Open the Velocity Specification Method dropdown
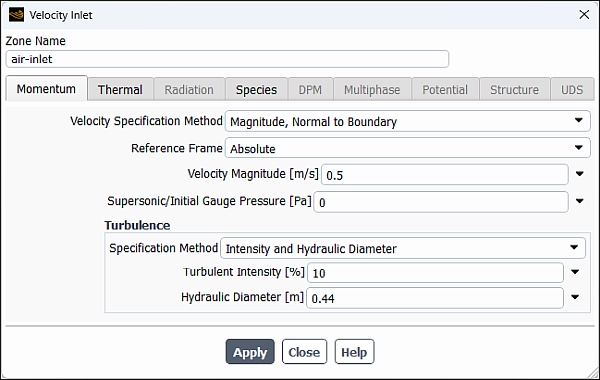 click(x=408, y=122)
